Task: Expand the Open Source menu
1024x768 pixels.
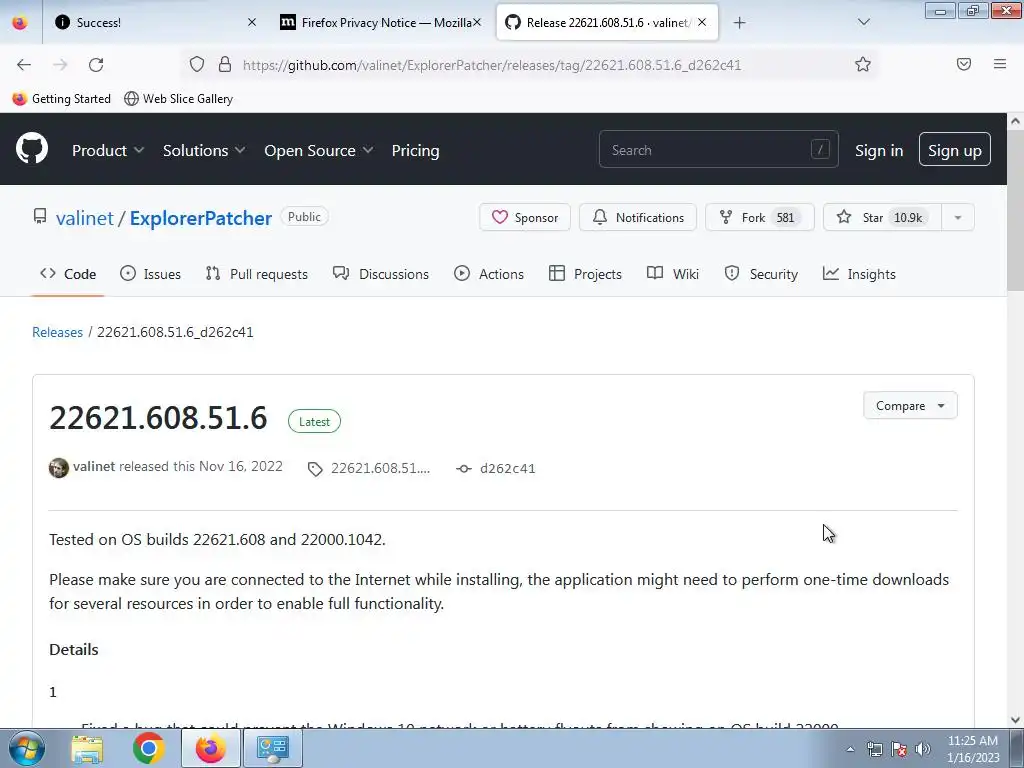Action: 319,150
